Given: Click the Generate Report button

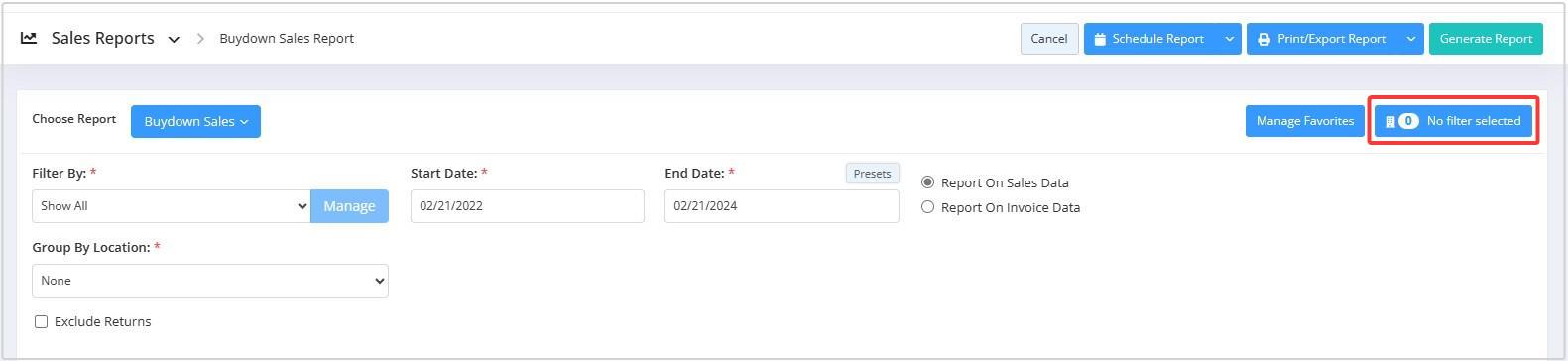Looking at the screenshot, I should (1486, 39).
